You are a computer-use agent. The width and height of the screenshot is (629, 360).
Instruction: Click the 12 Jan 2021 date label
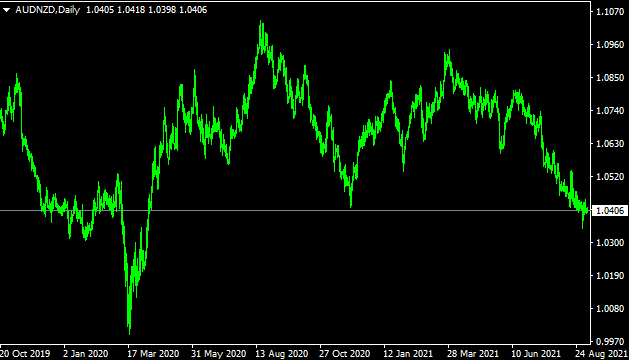408,354
